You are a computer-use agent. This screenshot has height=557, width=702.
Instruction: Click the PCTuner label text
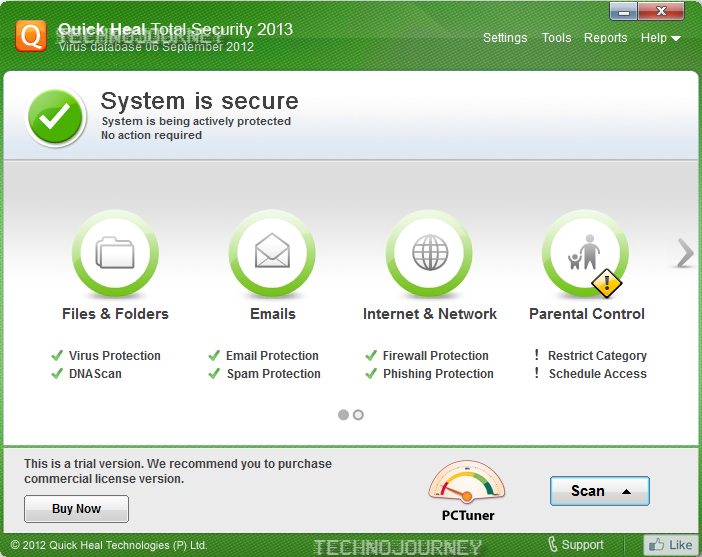[x=468, y=515]
